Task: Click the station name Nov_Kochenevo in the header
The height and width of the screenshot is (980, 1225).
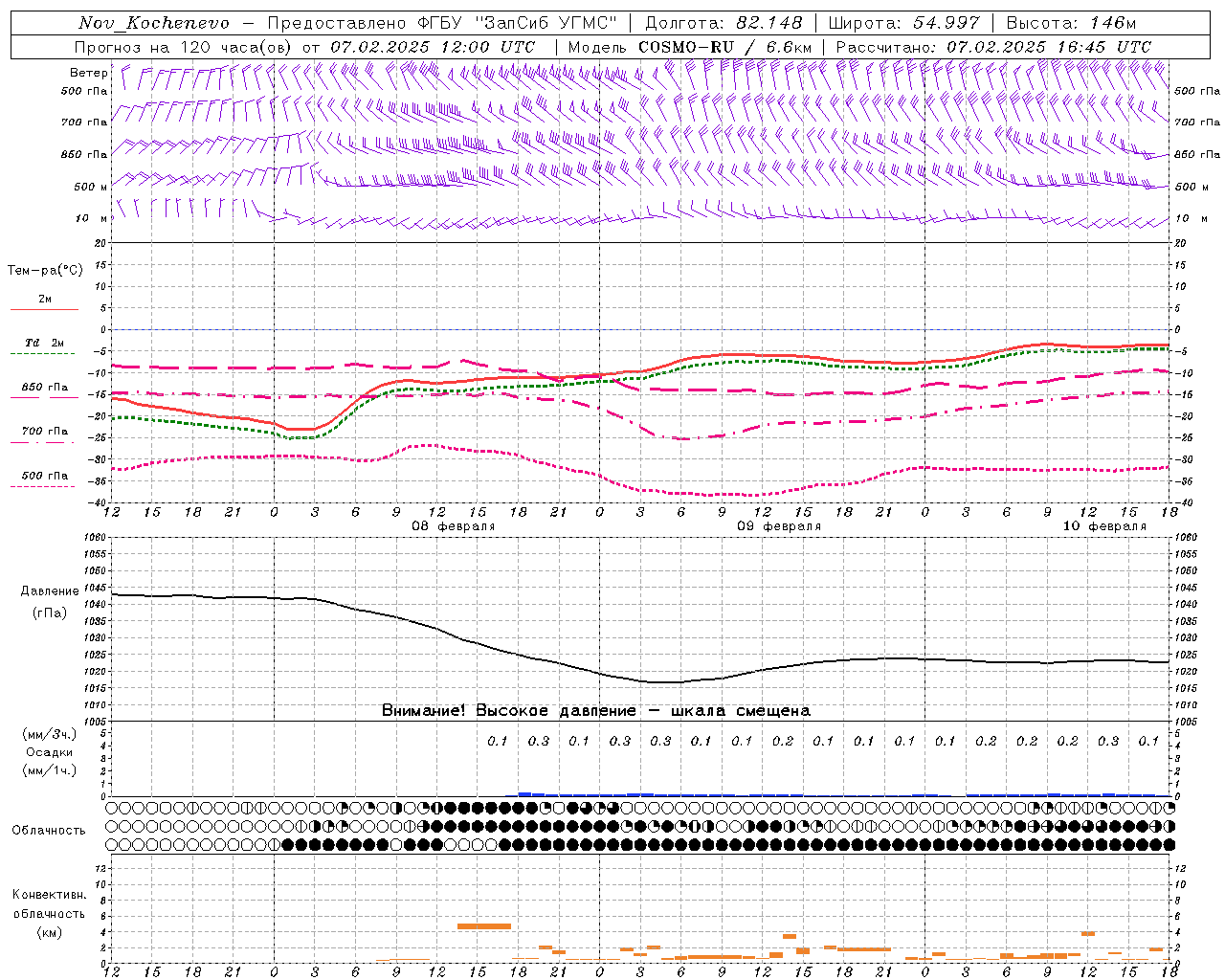Action: (x=154, y=23)
